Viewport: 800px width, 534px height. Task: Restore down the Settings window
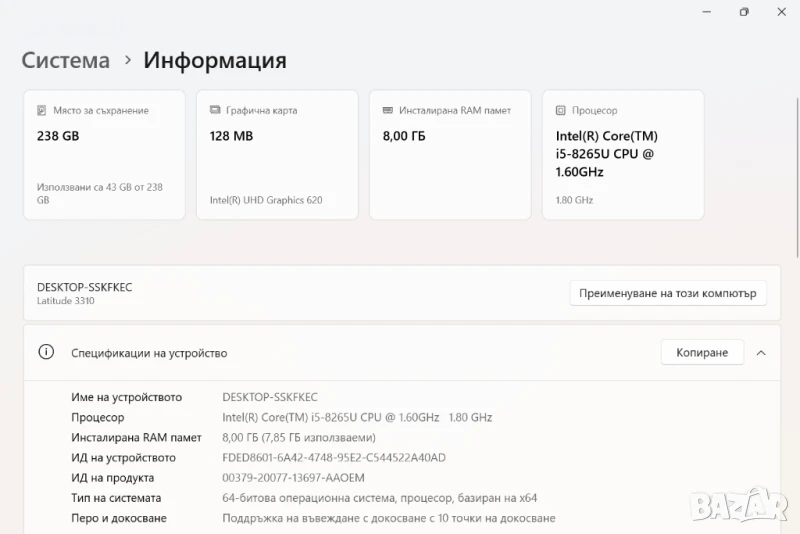click(x=744, y=12)
